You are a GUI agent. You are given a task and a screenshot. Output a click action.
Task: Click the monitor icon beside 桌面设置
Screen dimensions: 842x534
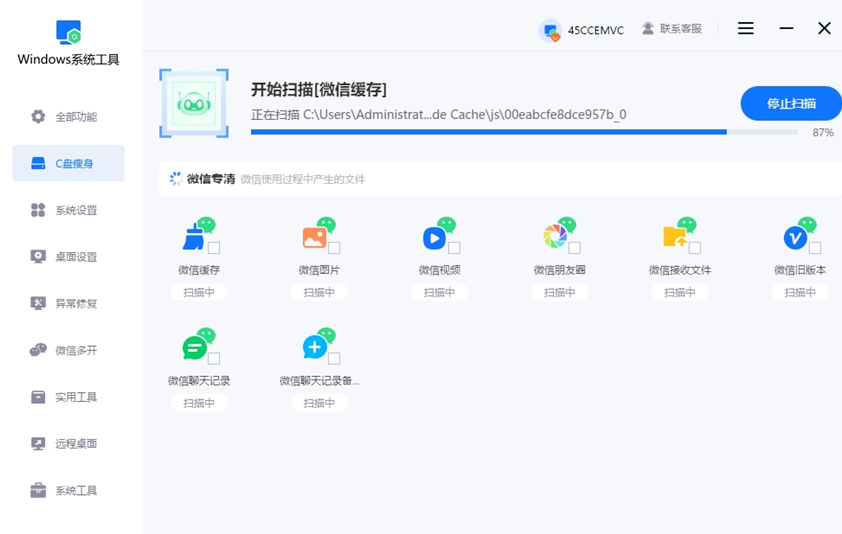click(x=38, y=257)
